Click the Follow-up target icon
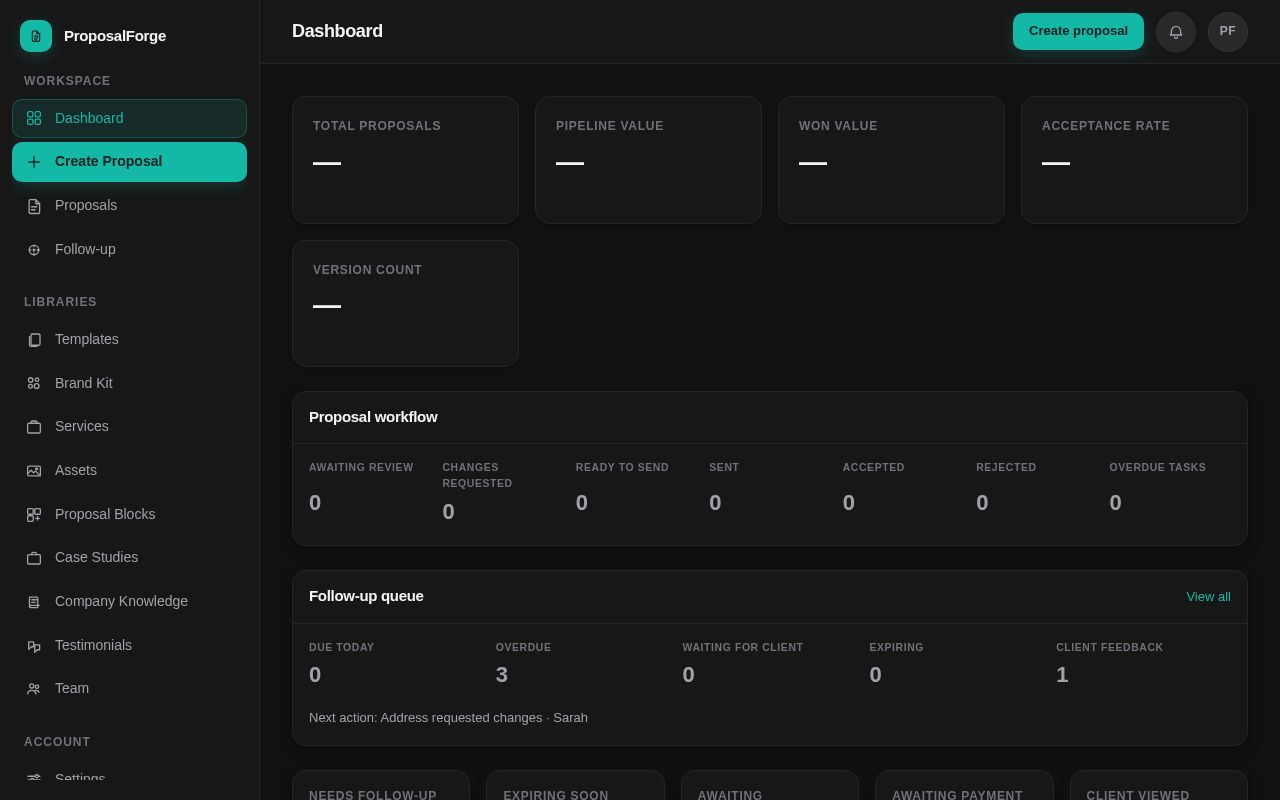 pos(34,250)
